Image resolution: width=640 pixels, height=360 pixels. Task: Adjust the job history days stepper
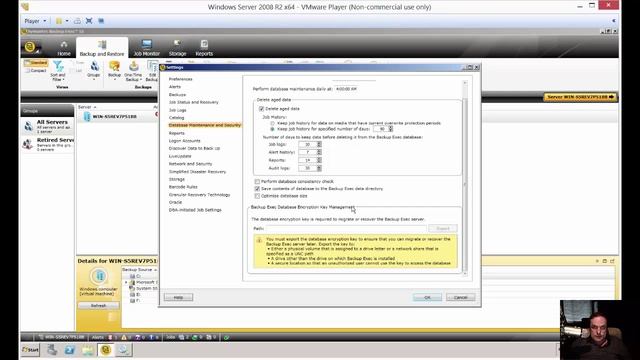pyautogui.click(x=391, y=129)
